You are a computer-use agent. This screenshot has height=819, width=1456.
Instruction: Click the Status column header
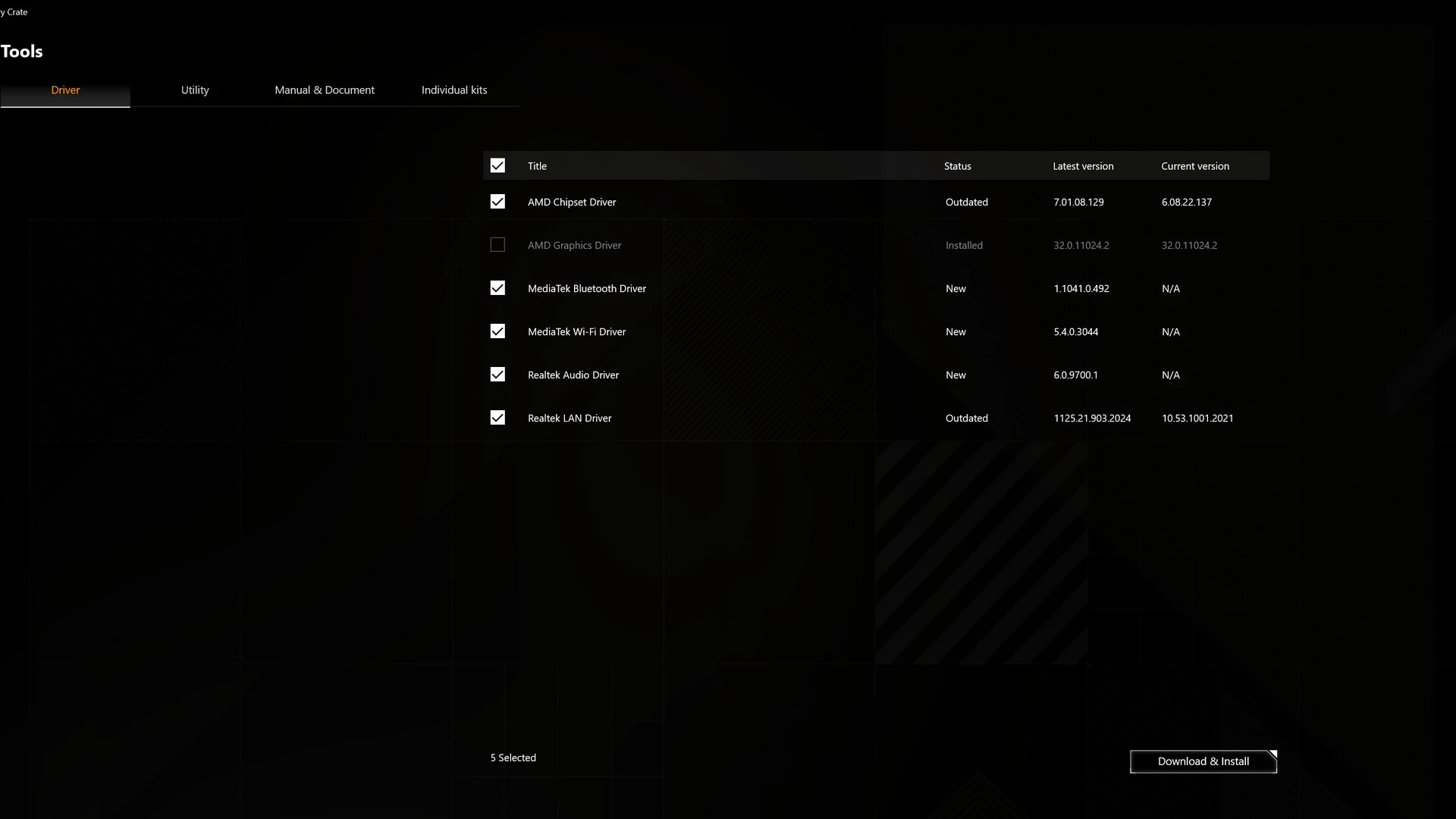[x=957, y=166]
